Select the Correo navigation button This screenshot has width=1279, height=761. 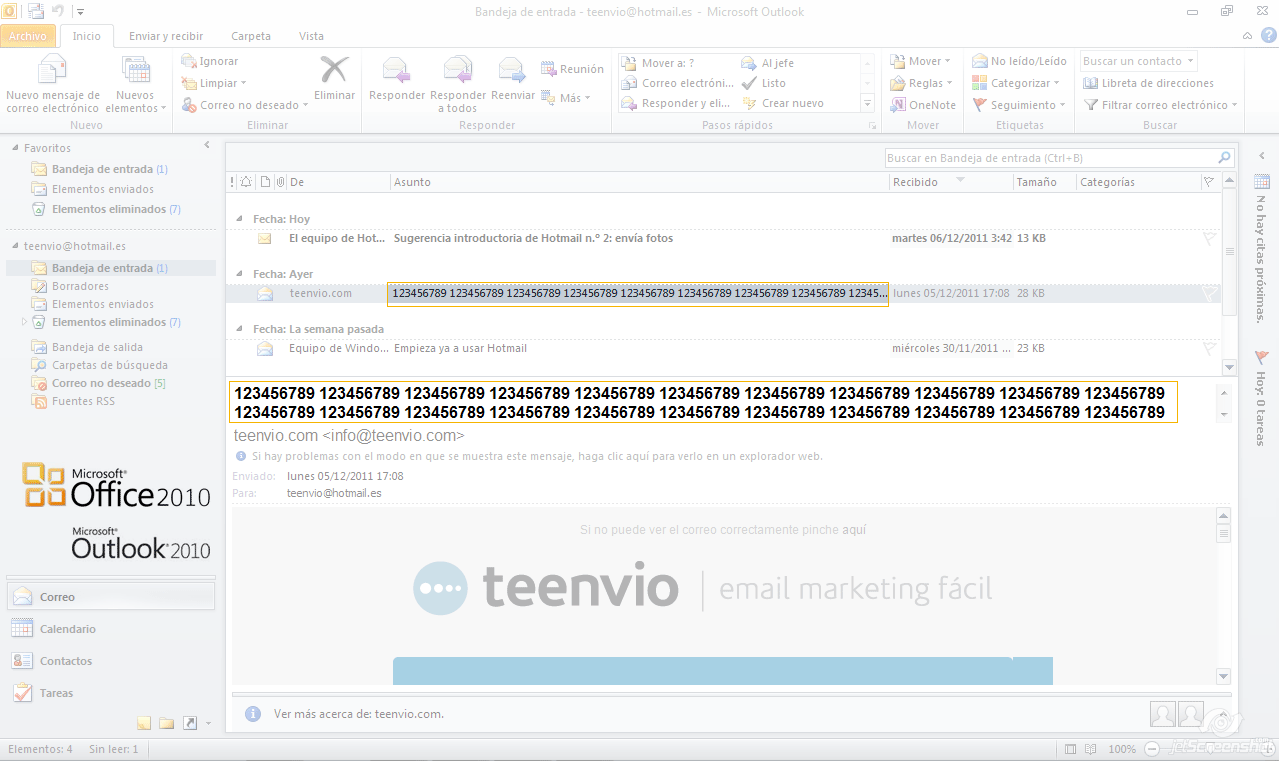(110, 597)
